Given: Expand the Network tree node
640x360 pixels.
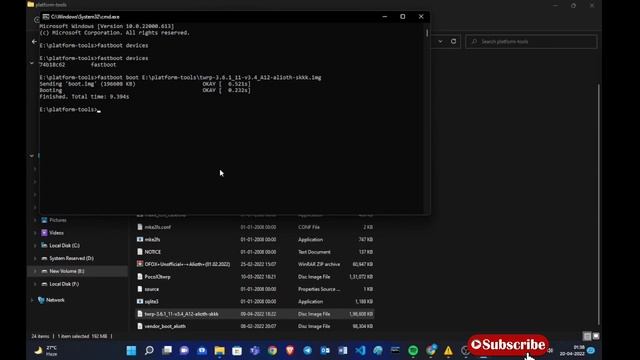Looking at the screenshot, I should pos(32,300).
